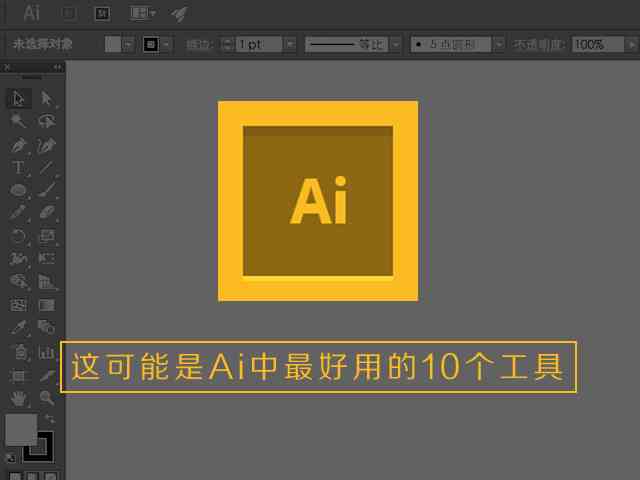Screen dimensions: 640x480
Task: Open the 5 点圆形 brush definition dropdown
Action: click(499, 44)
